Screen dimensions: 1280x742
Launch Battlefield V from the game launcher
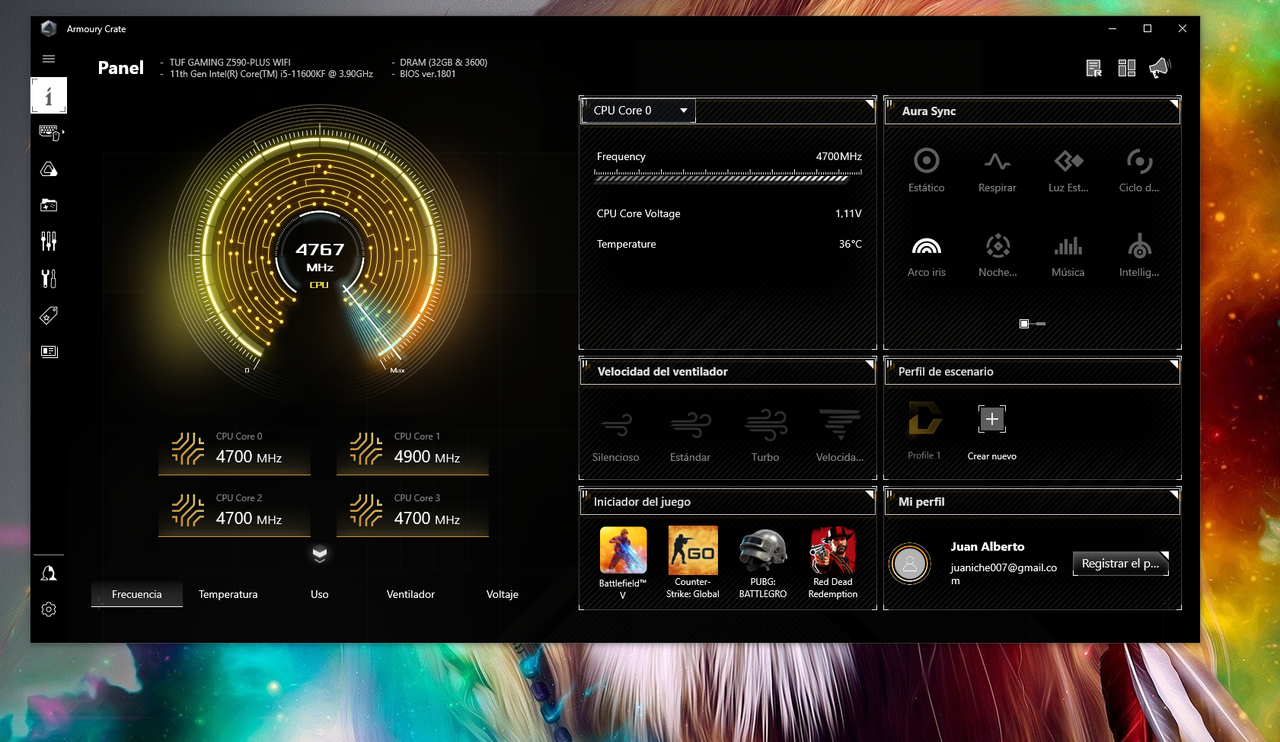coord(623,564)
